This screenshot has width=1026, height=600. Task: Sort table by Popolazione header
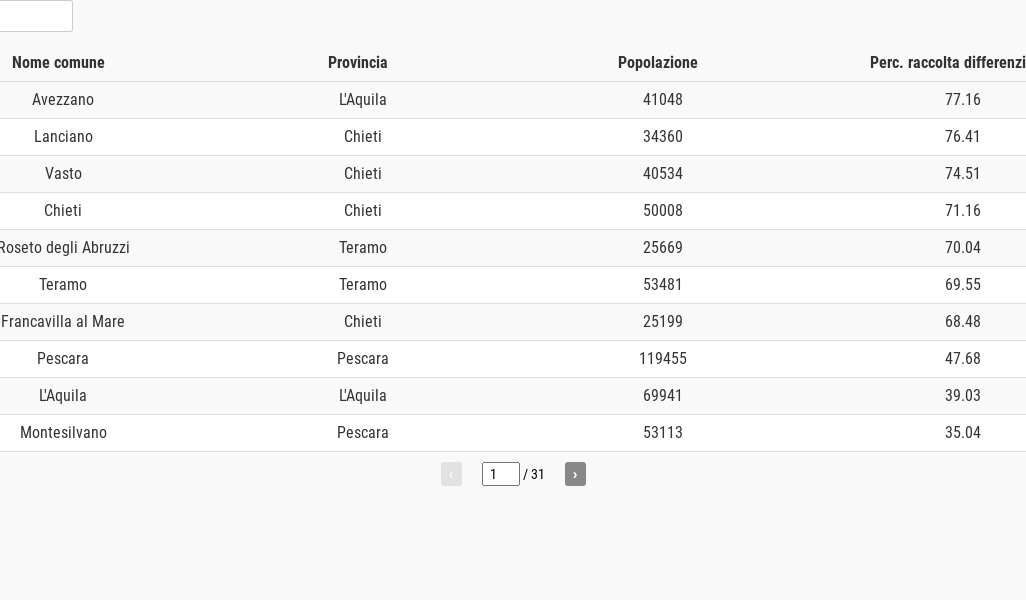(x=658, y=63)
